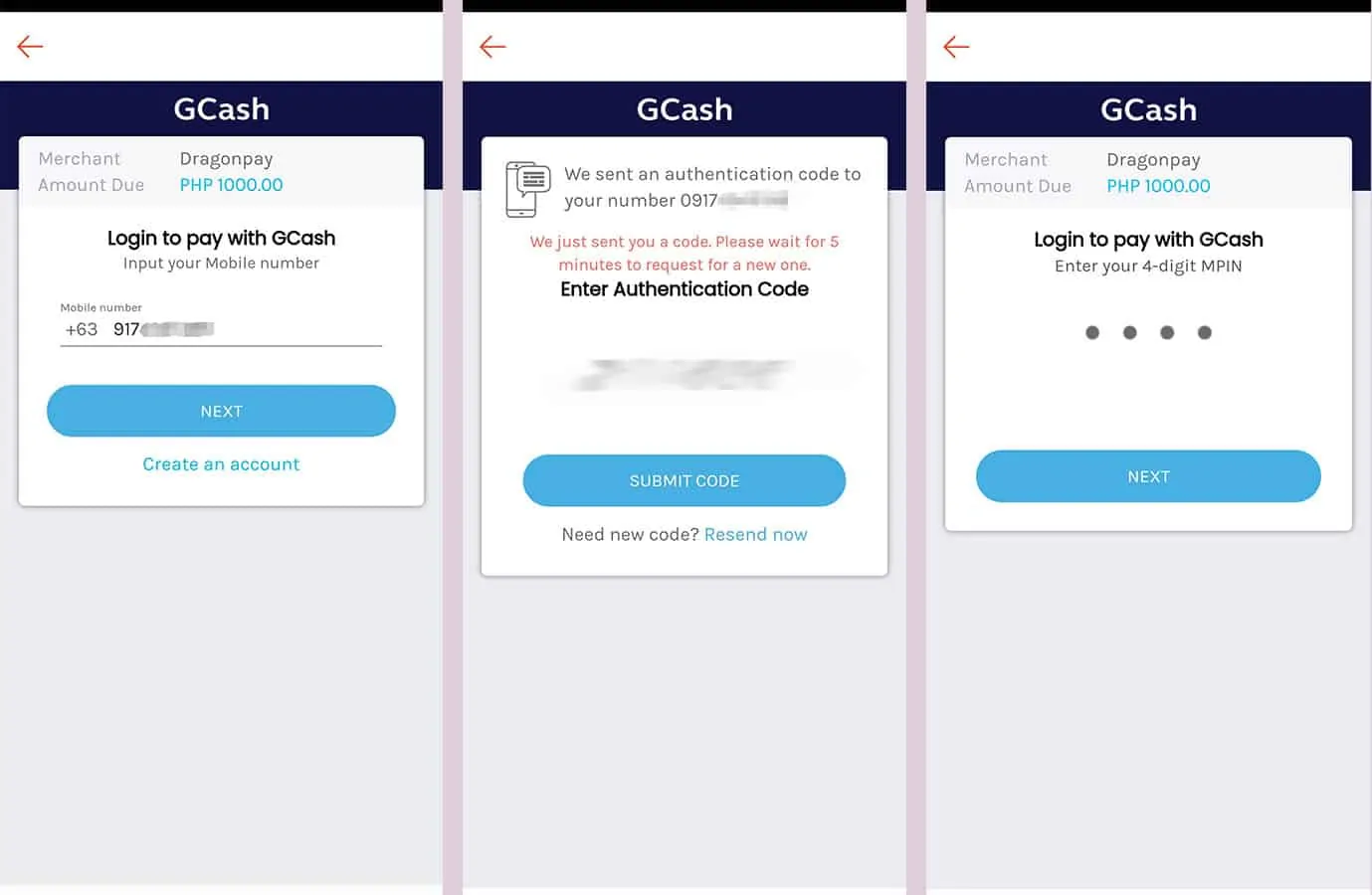This screenshot has height=895, width=1372.
Task: Tap back arrow on authentication code screen
Action: 492,46
